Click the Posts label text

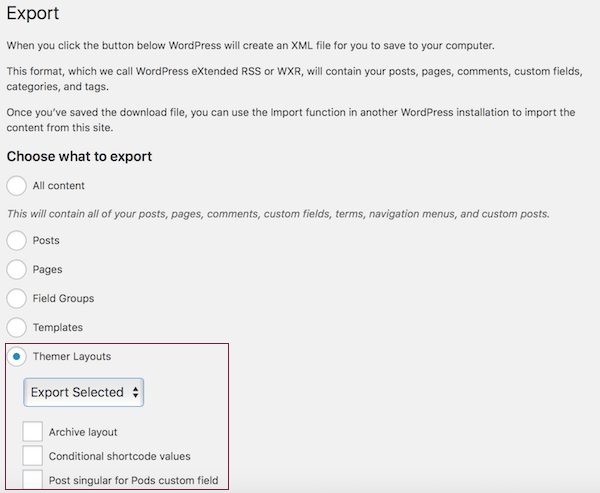point(46,240)
